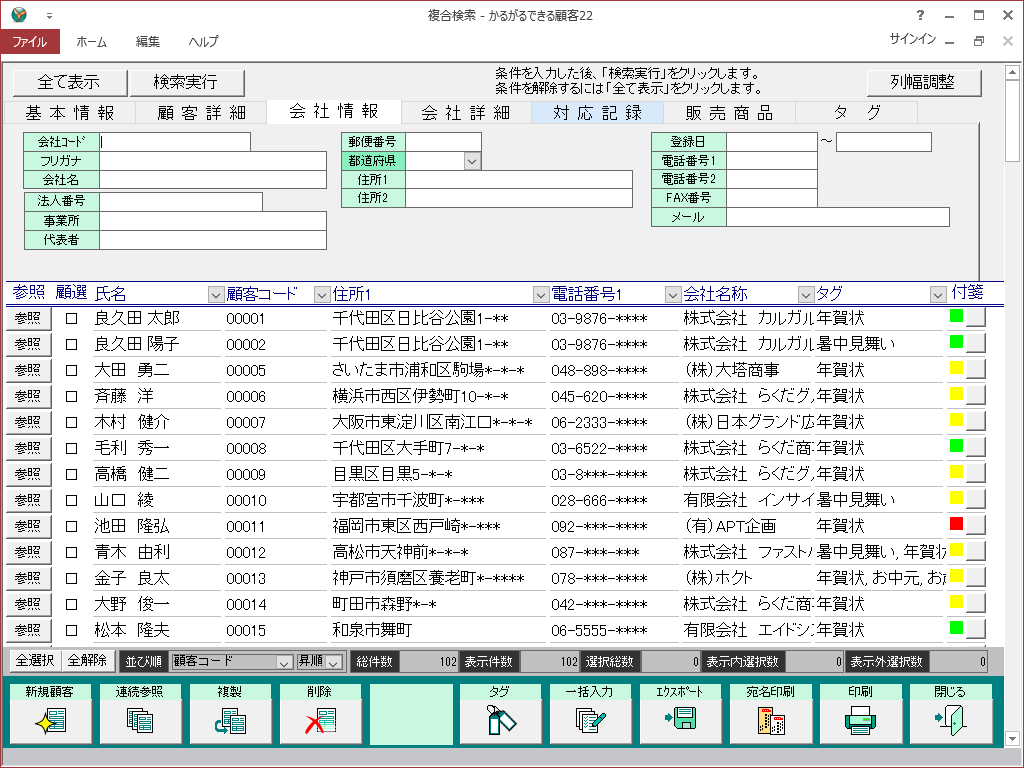Screen dimensions: 1024x768
Task: Click 参照 button for 大田 勇二
Action: click(x=28, y=370)
